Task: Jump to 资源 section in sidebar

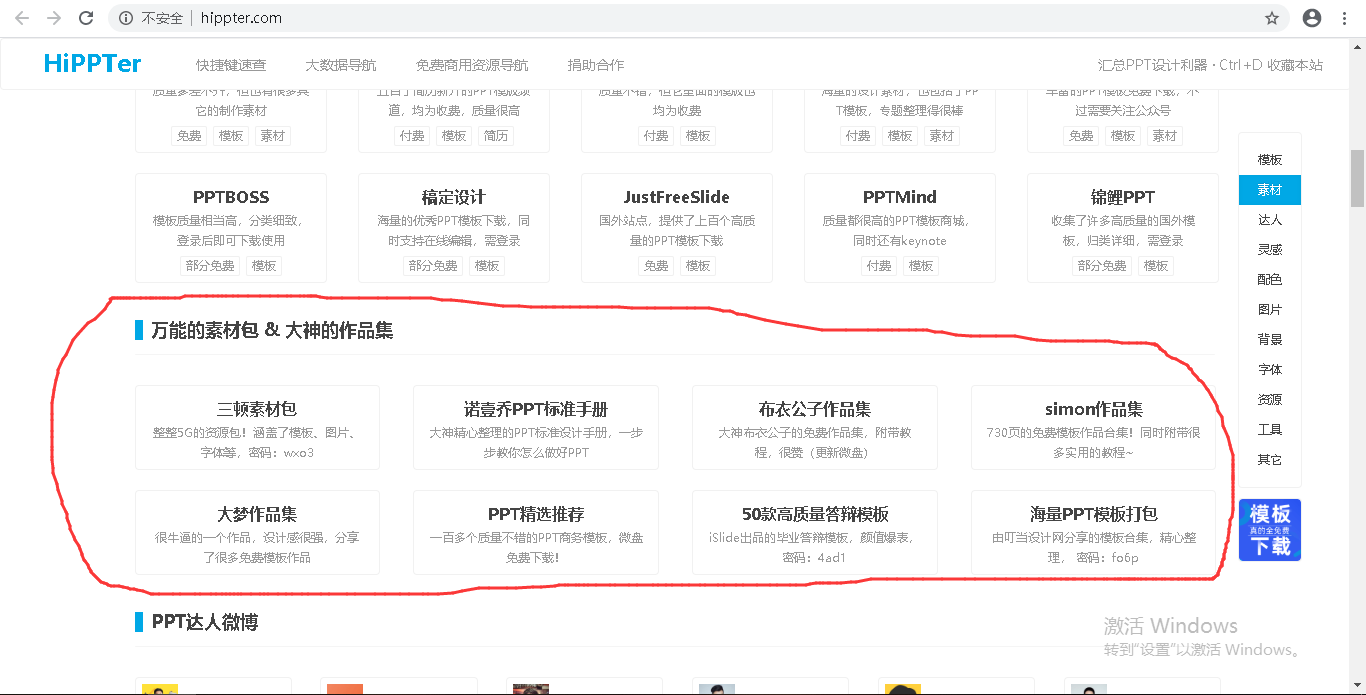Action: pyautogui.click(x=1270, y=400)
